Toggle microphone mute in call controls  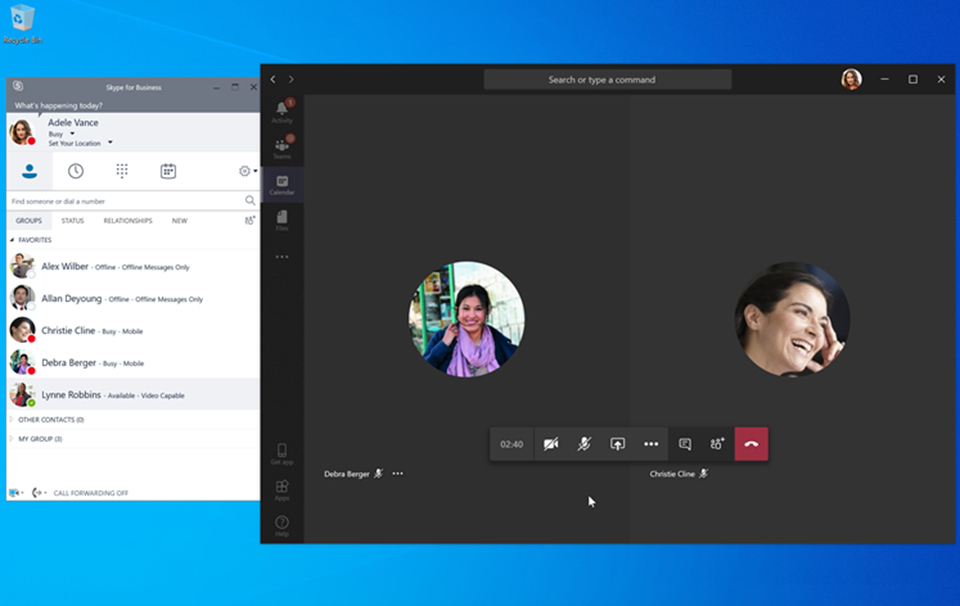coord(584,444)
